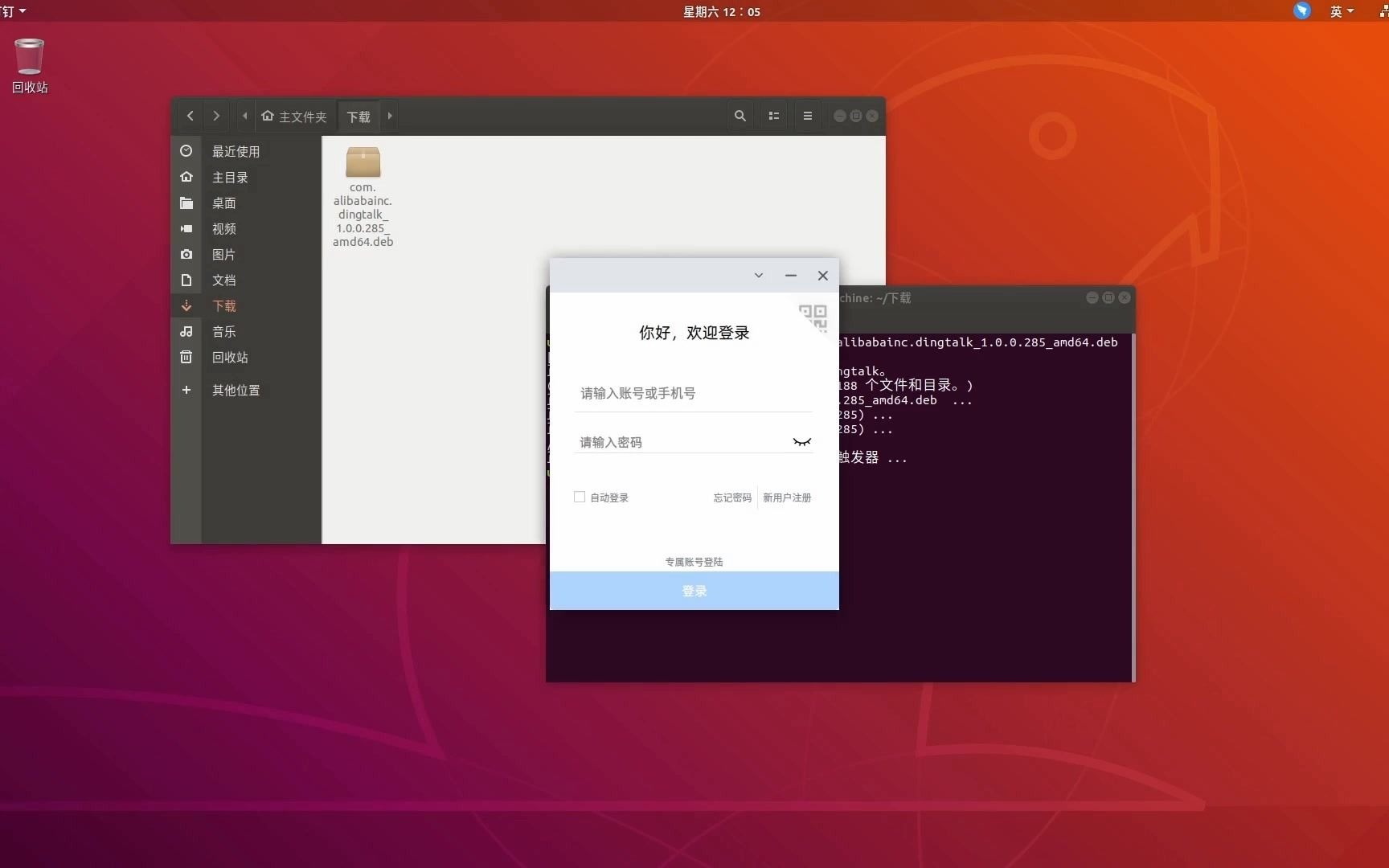Click the left path-bar scroll arrow

[x=244, y=116]
